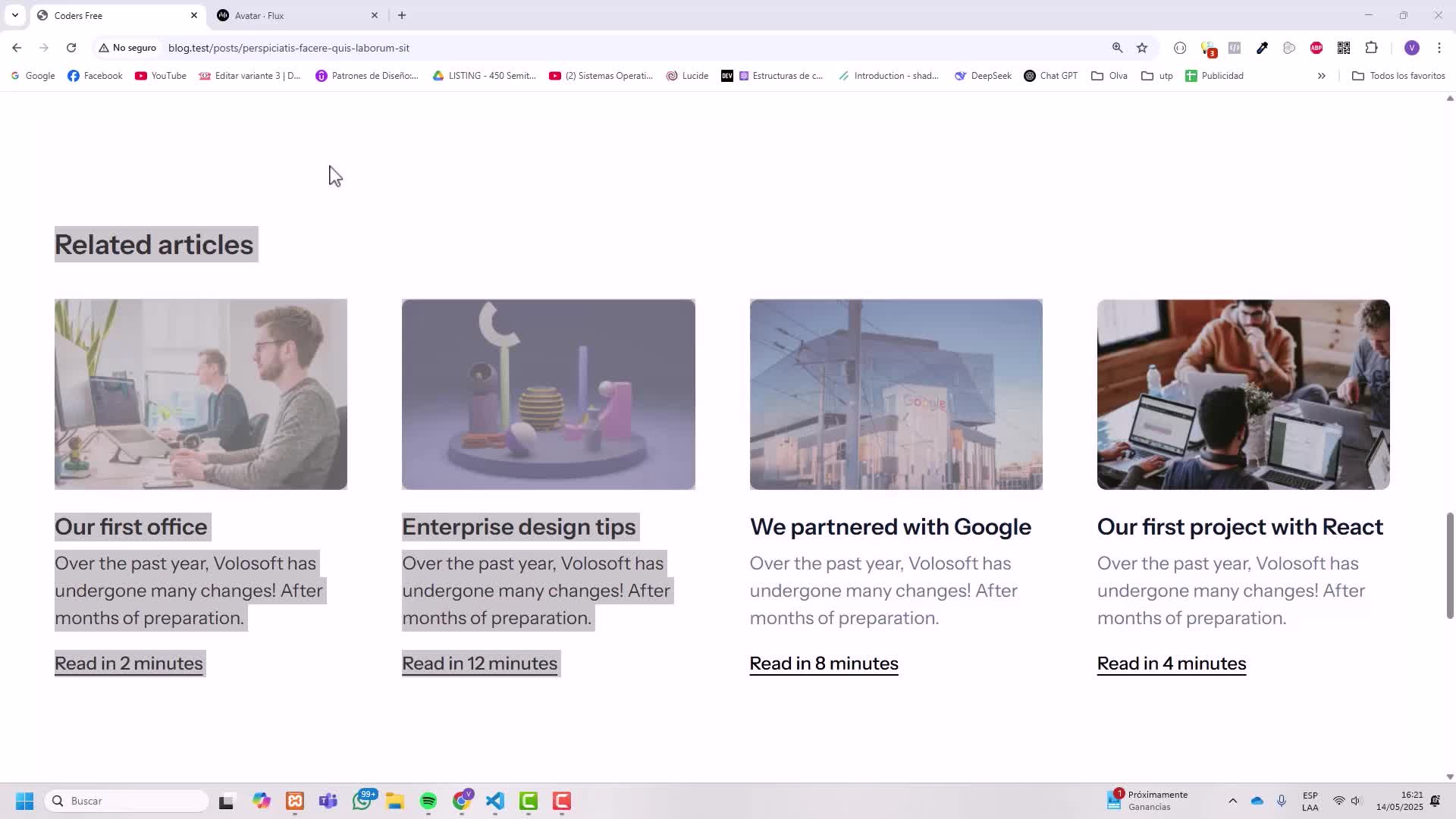This screenshot has height=819, width=1456.
Task: Click the color picker eyedropper extension
Action: 1262,48
